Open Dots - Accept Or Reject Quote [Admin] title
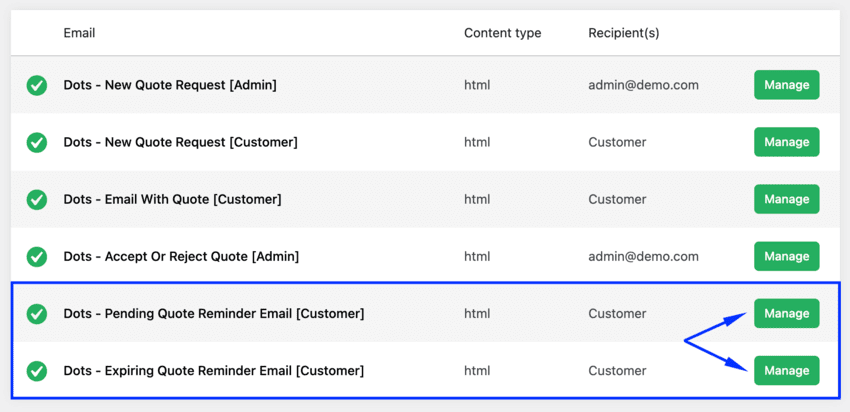850x412 pixels. (181, 256)
